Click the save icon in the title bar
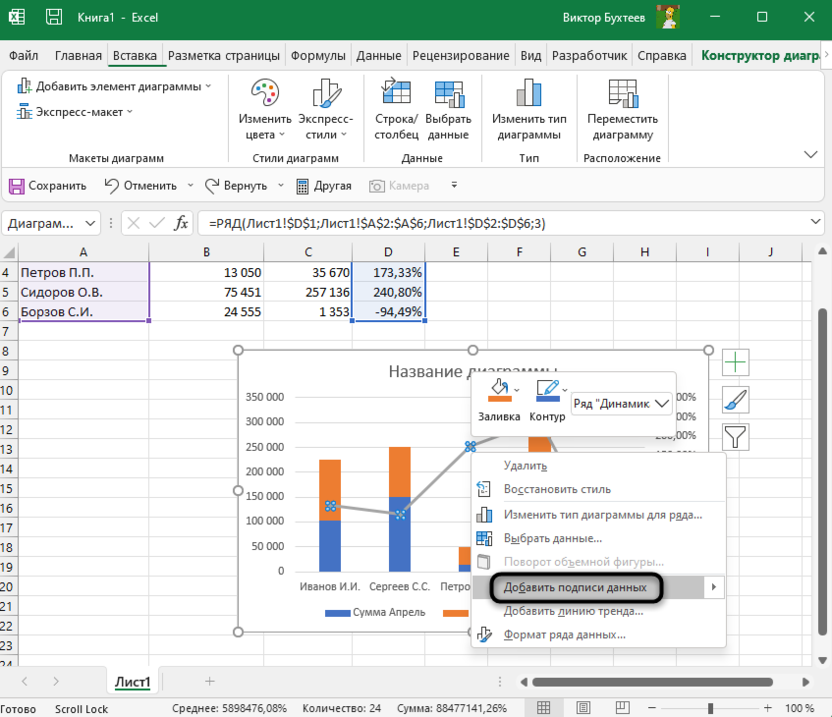The width and height of the screenshot is (832, 717). 54,17
